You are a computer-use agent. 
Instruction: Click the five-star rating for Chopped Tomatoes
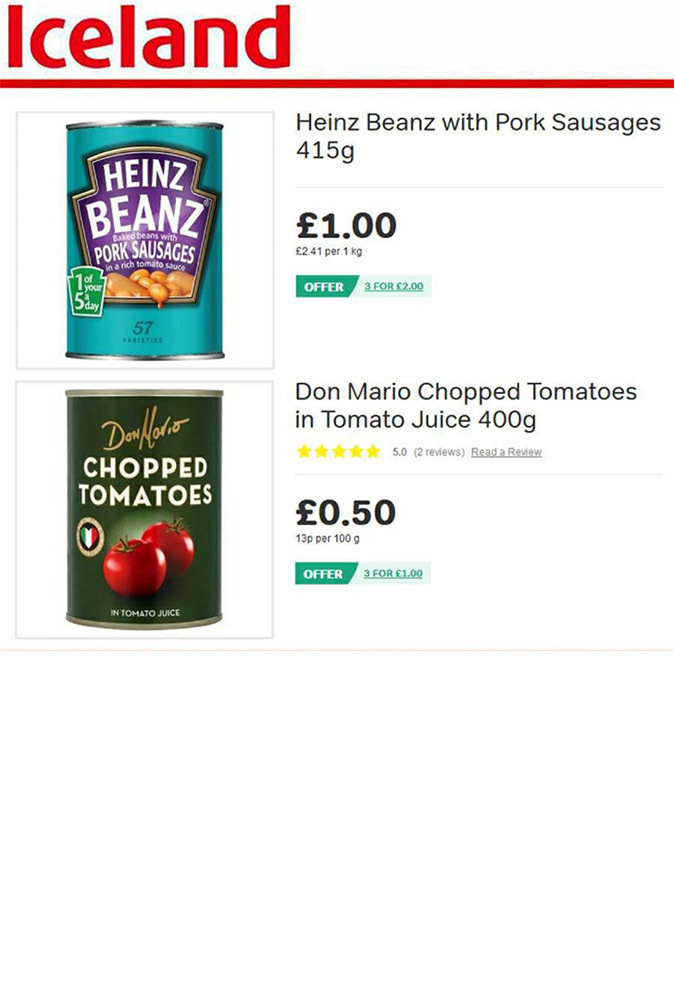[339, 452]
